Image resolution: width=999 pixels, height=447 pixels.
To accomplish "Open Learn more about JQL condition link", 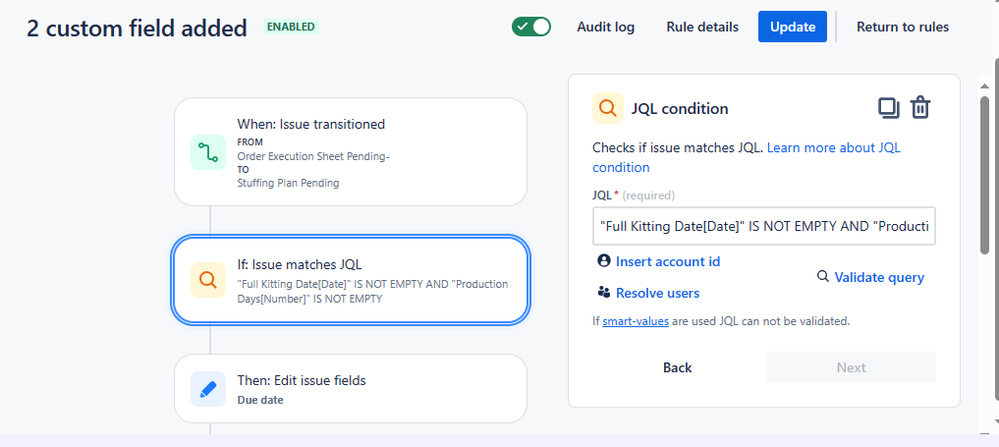I will point(746,157).
